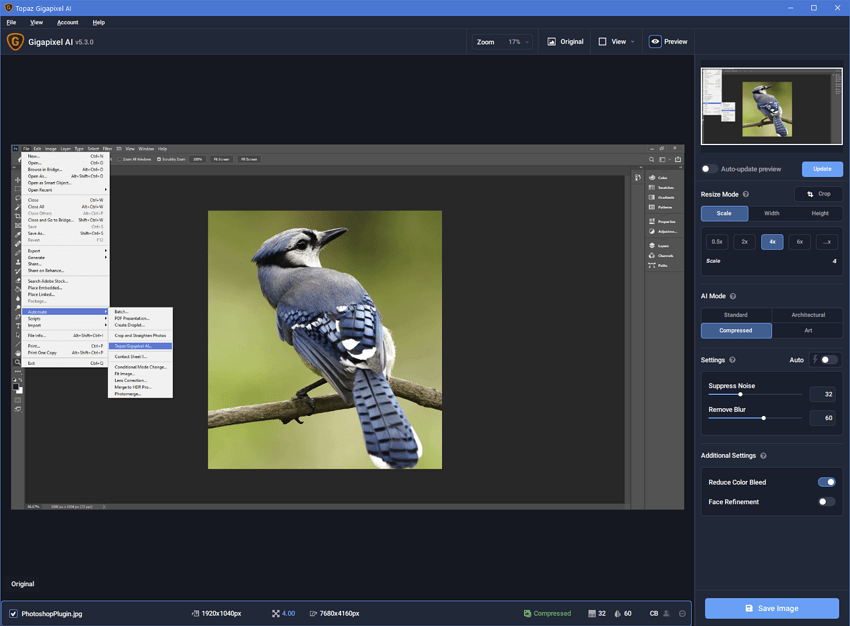
Task: Open the Additional Settings help icon
Action: click(763, 456)
